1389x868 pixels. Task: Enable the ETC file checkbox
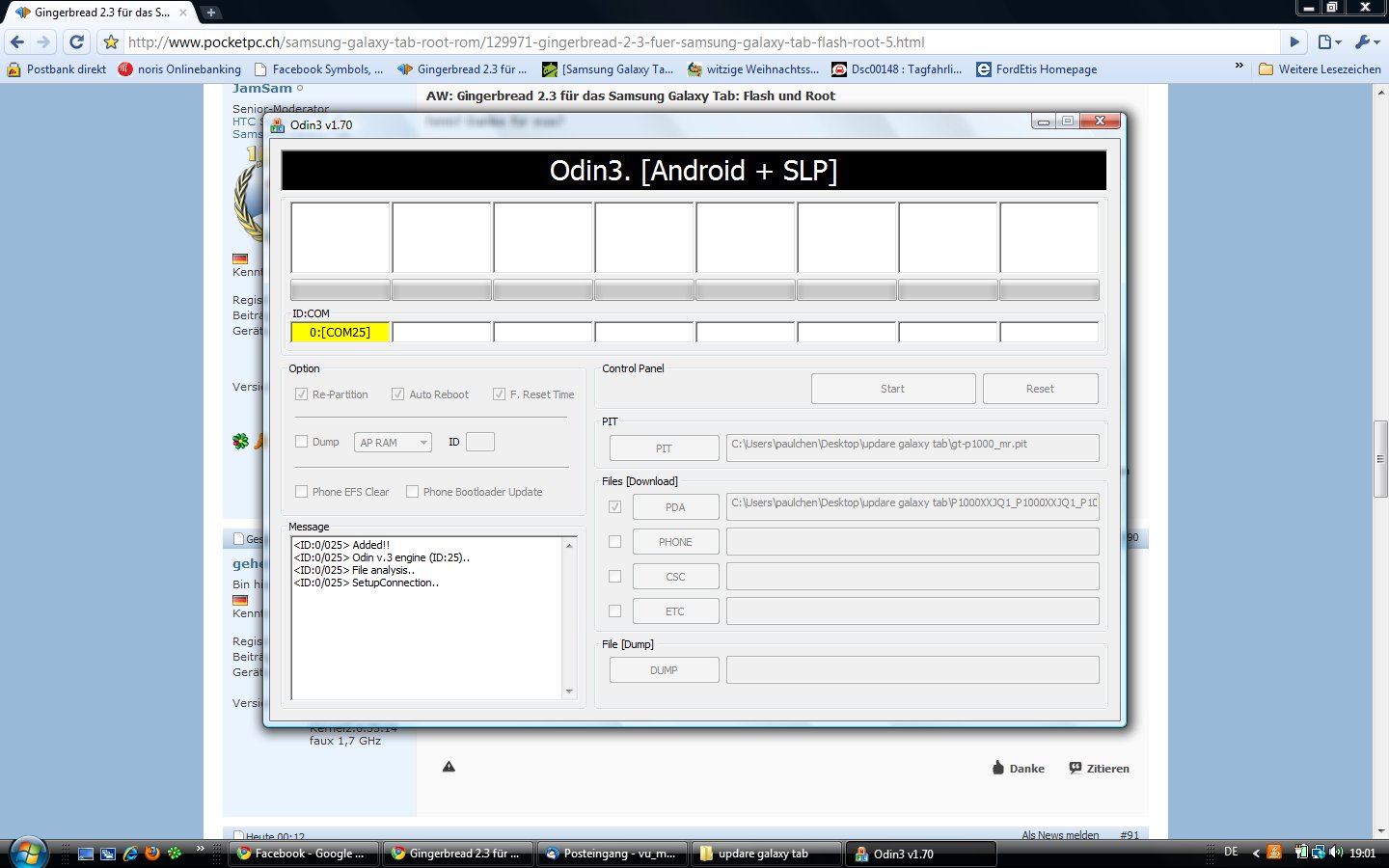tap(614, 611)
